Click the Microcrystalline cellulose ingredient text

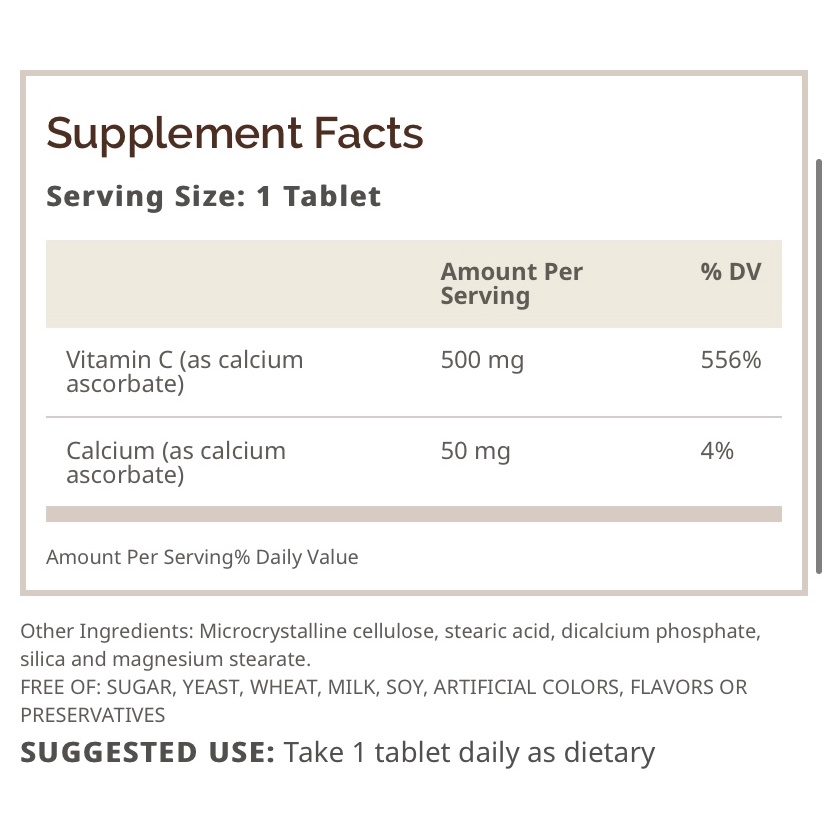316,632
